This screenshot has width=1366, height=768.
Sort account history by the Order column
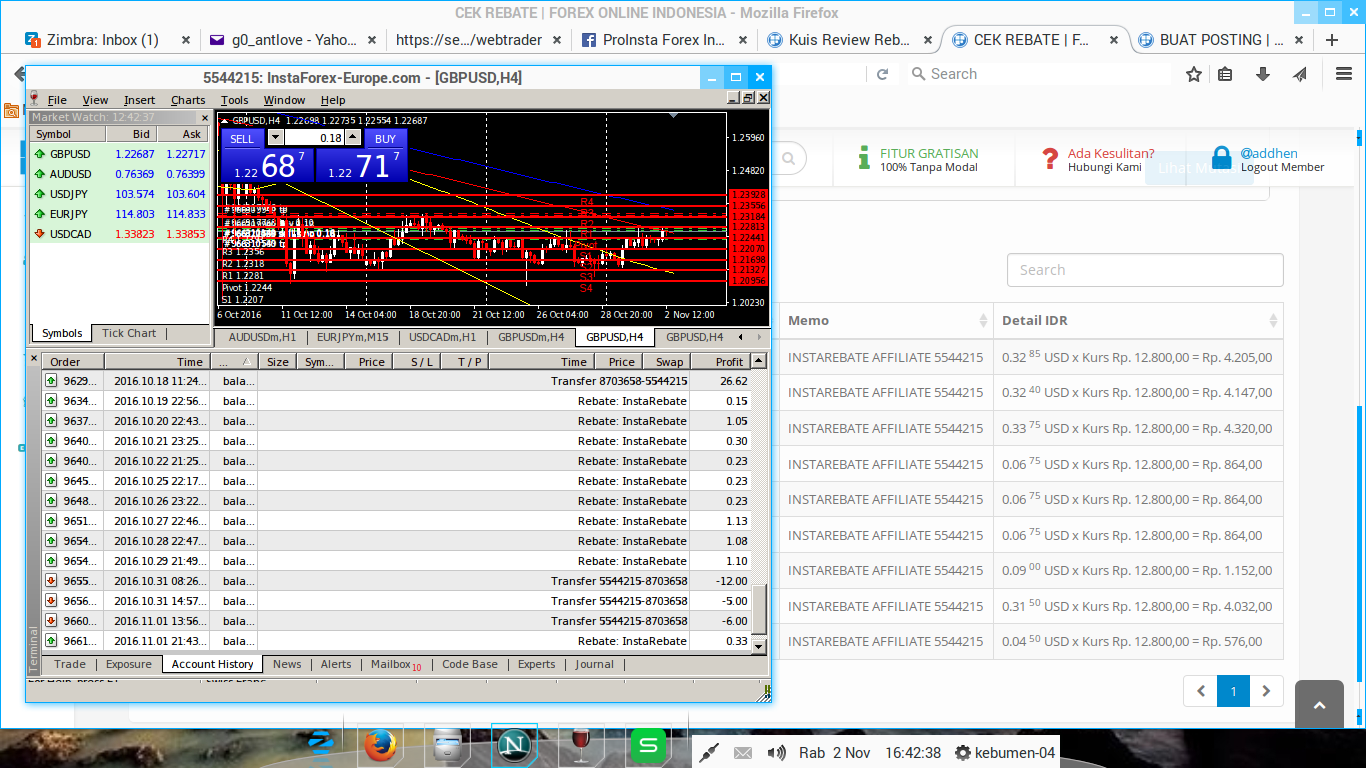tap(73, 362)
